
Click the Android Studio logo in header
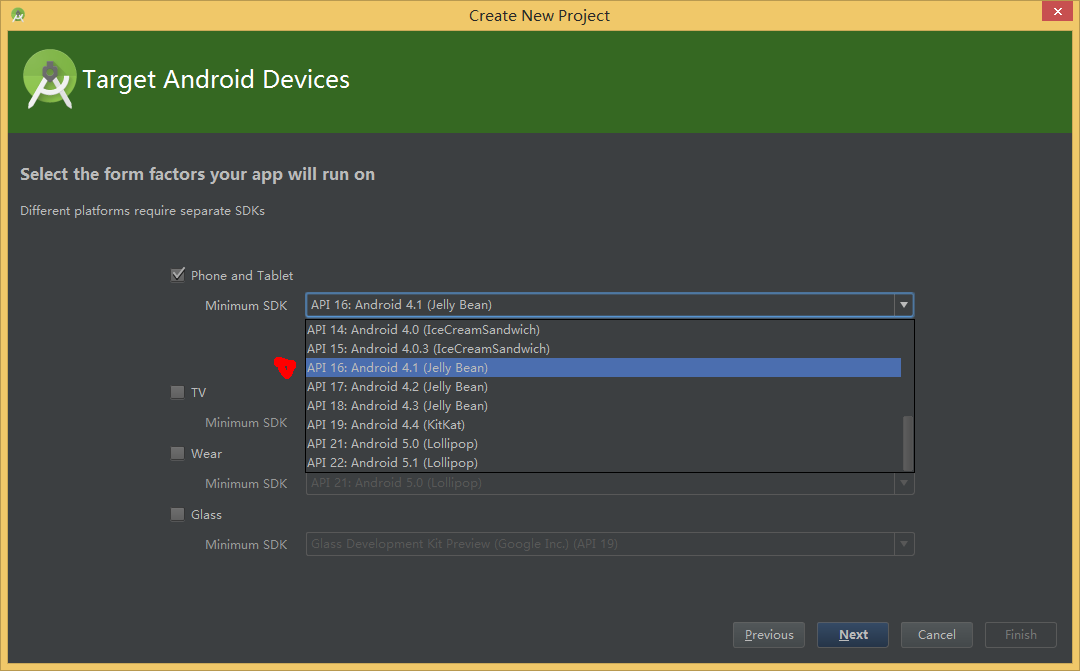[x=50, y=79]
